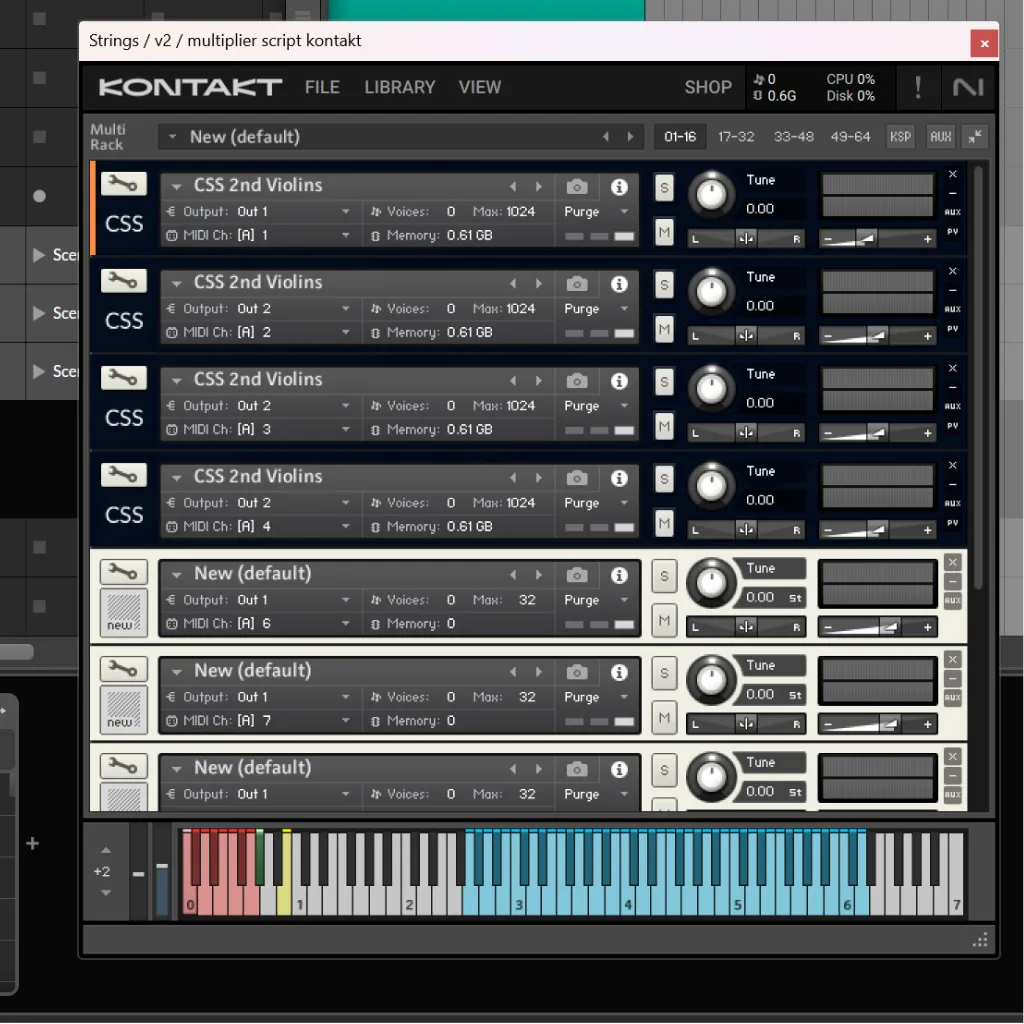
Task: Go to previous multi preset arrow
Action: (606, 136)
